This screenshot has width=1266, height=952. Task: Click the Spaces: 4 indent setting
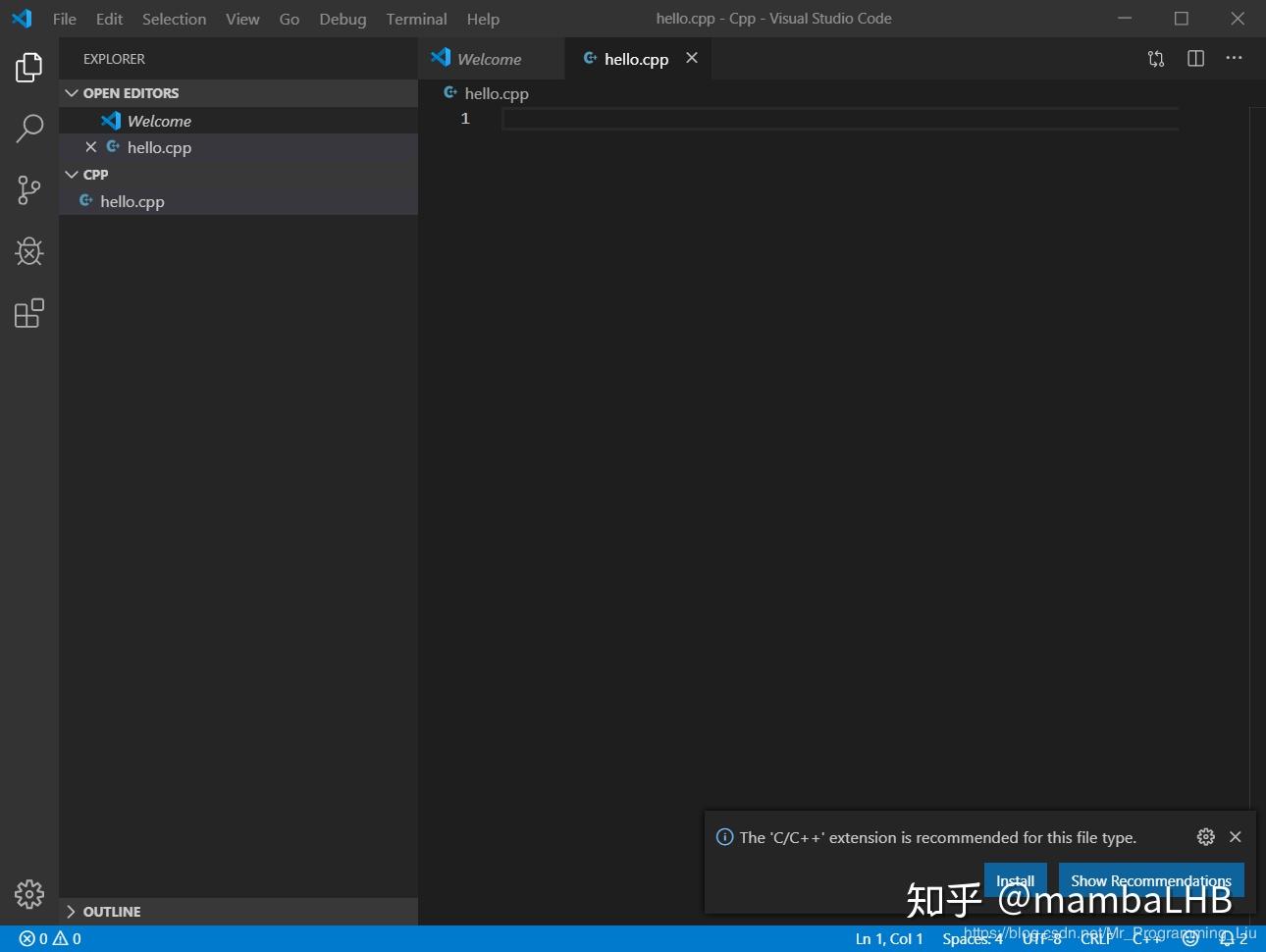(x=971, y=939)
